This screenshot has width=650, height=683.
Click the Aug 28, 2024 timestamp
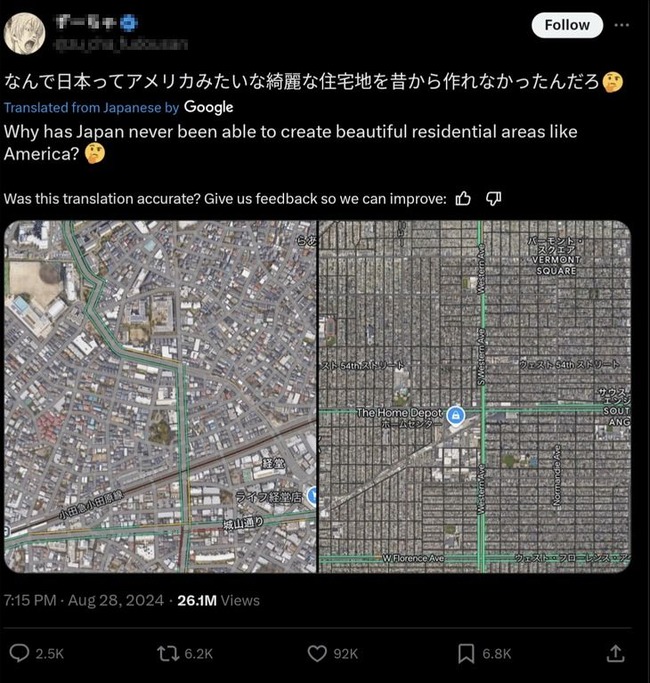pos(116,600)
